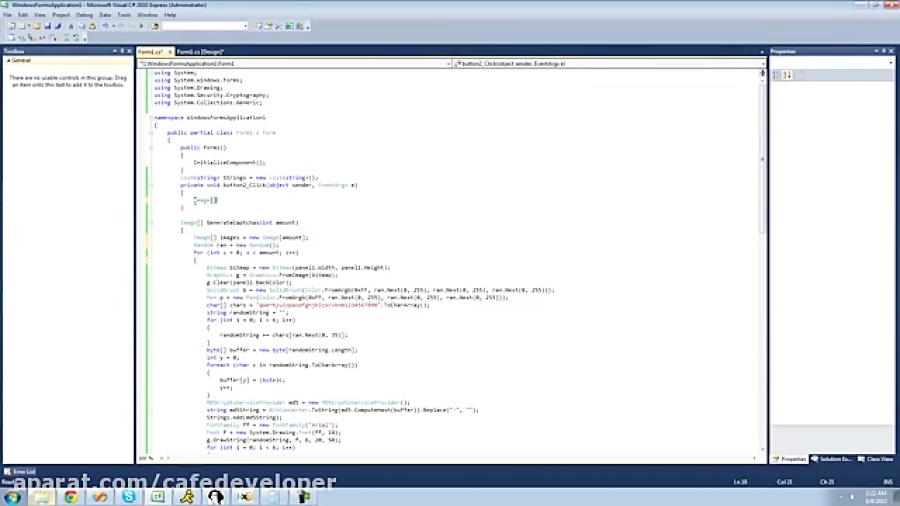Click the Save toolbar icon
The image size is (900, 506).
tap(48, 26)
